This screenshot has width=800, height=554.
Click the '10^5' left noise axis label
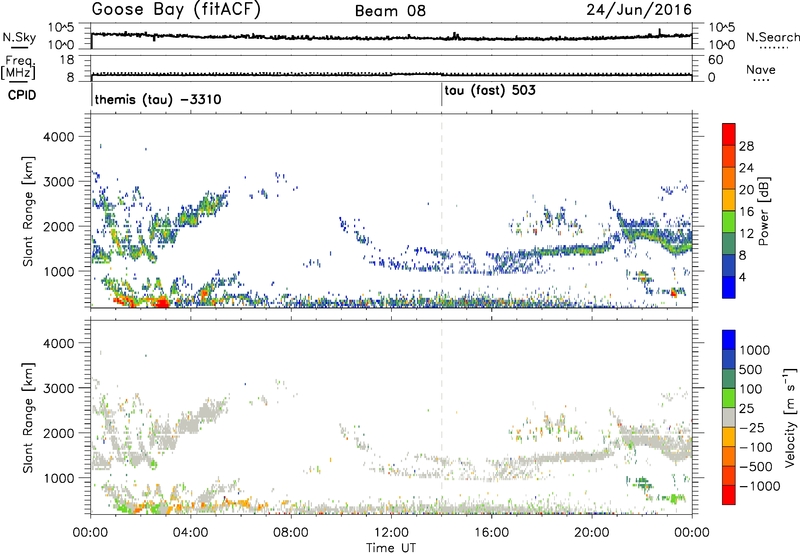click(61, 27)
